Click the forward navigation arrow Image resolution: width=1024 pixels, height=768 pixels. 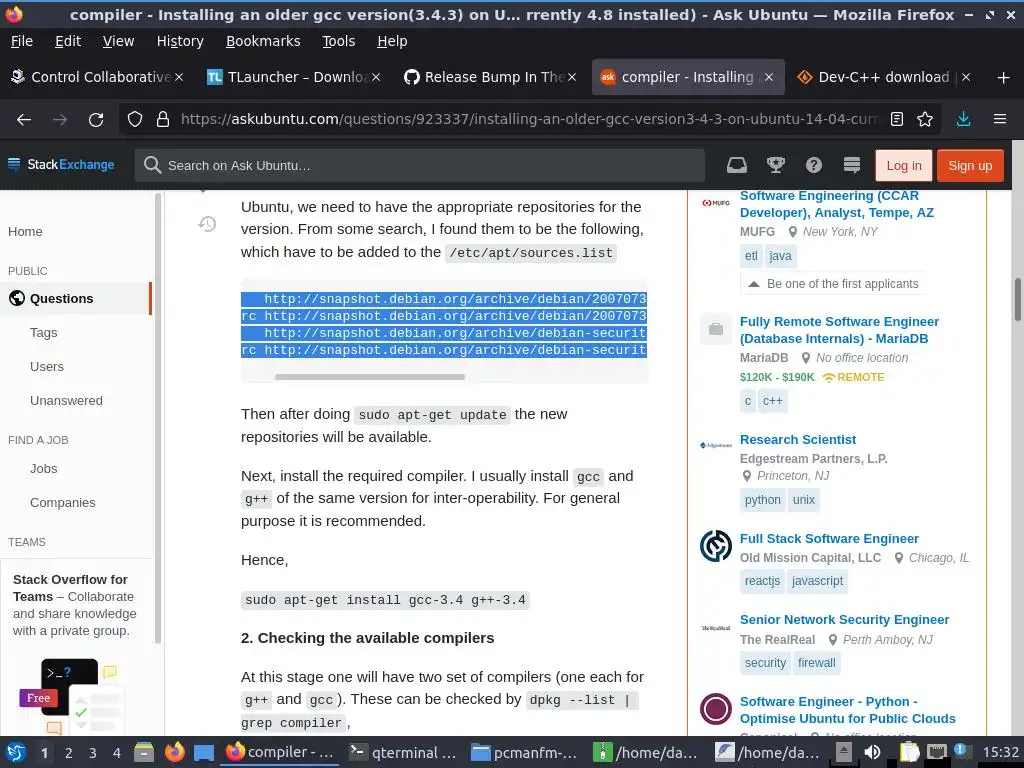pyautogui.click(x=59, y=120)
